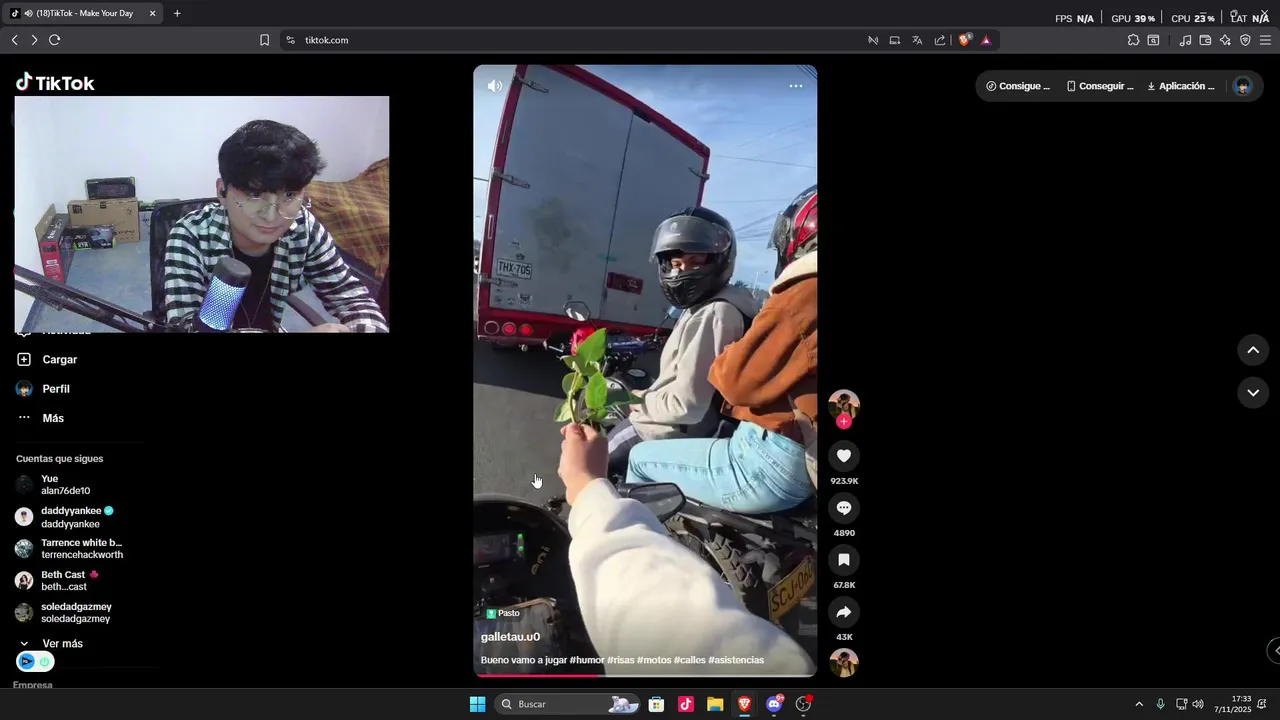Click the Consigue... button in the header
This screenshot has width=1280, height=720.
point(1018,86)
